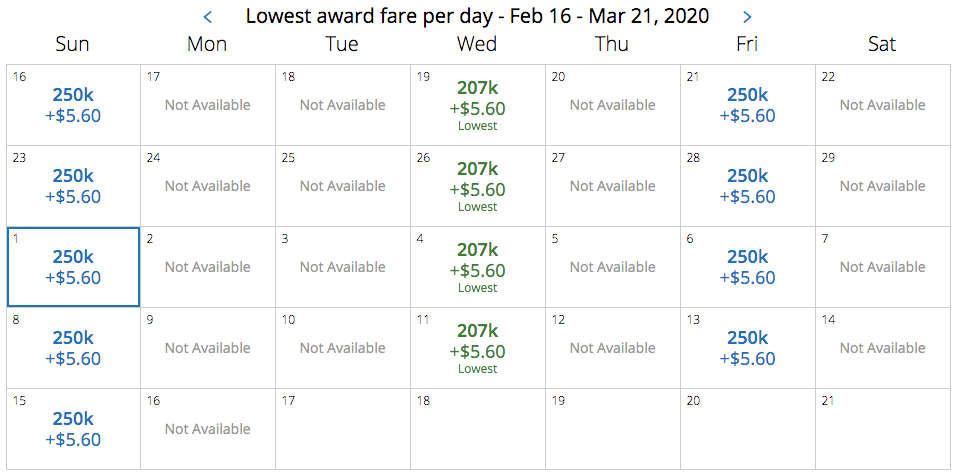Image resolution: width=956 pixels, height=475 pixels.
Task: Choose Wednesday March 4 lowest fare
Action: click(477, 267)
